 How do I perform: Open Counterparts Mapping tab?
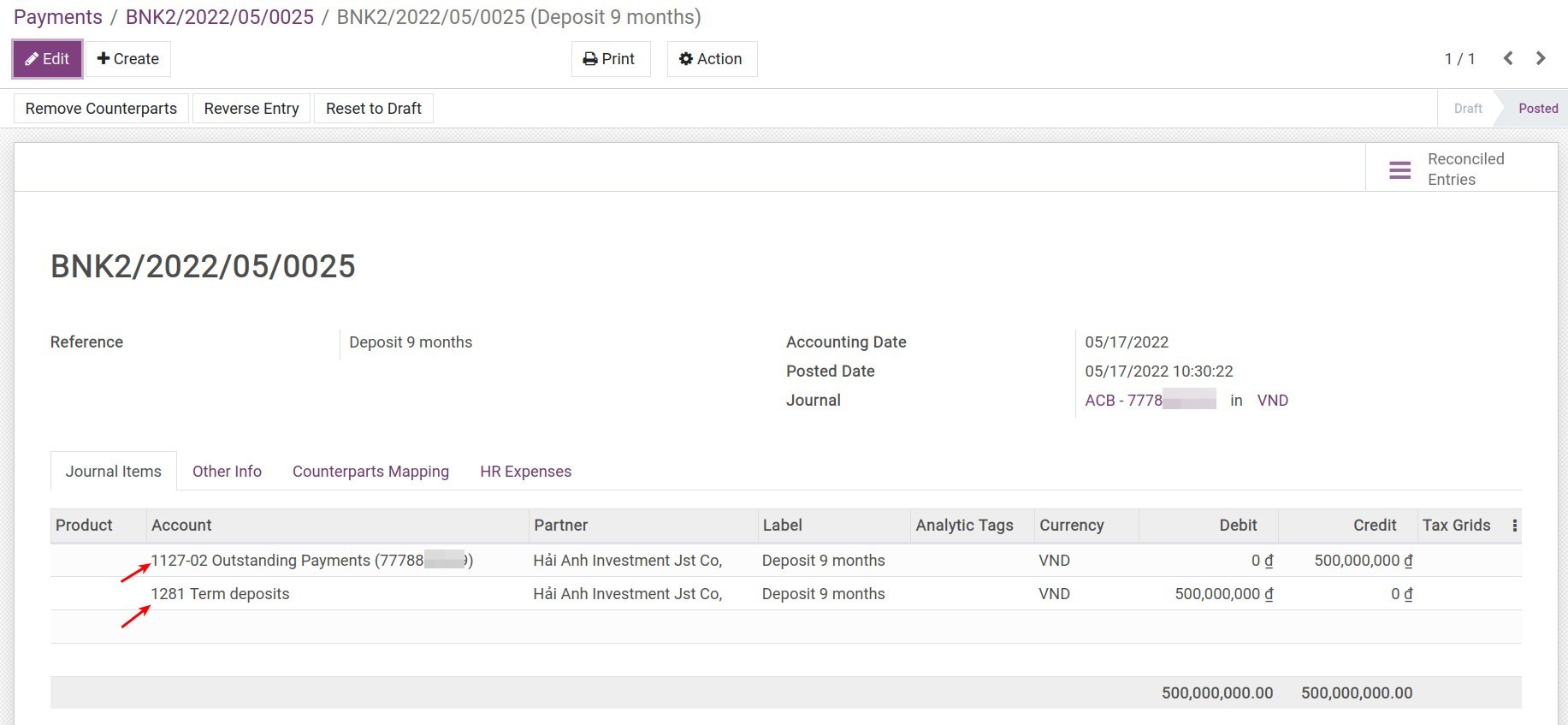pyautogui.click(x=370, y=472)
